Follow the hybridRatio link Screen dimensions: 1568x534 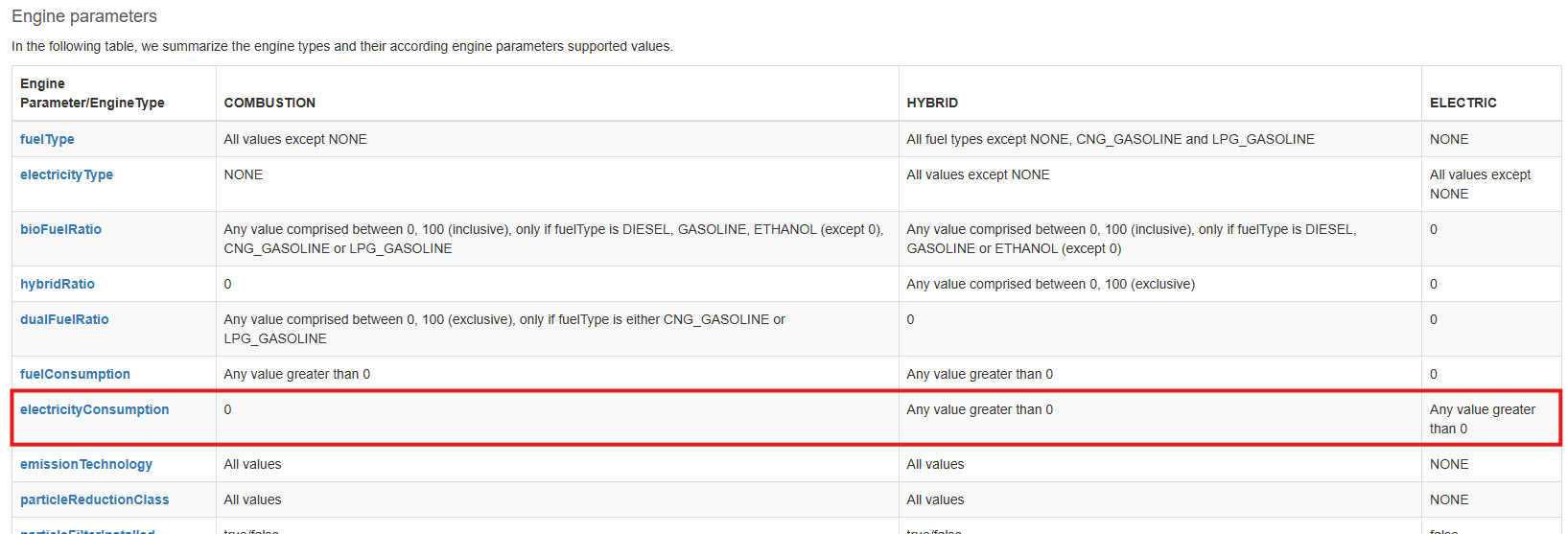coord(58,284)
